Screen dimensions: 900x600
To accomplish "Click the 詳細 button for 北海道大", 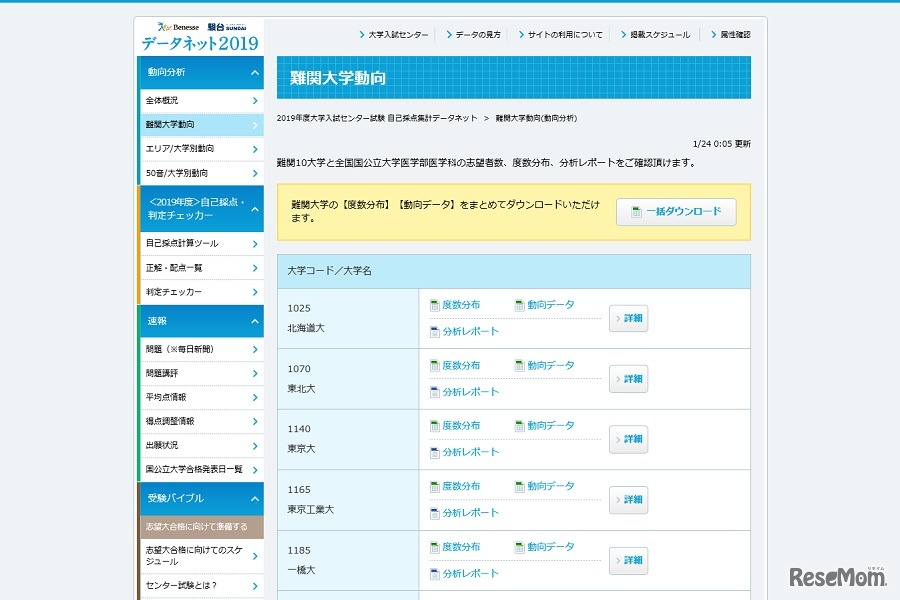I will coord(628,317).
